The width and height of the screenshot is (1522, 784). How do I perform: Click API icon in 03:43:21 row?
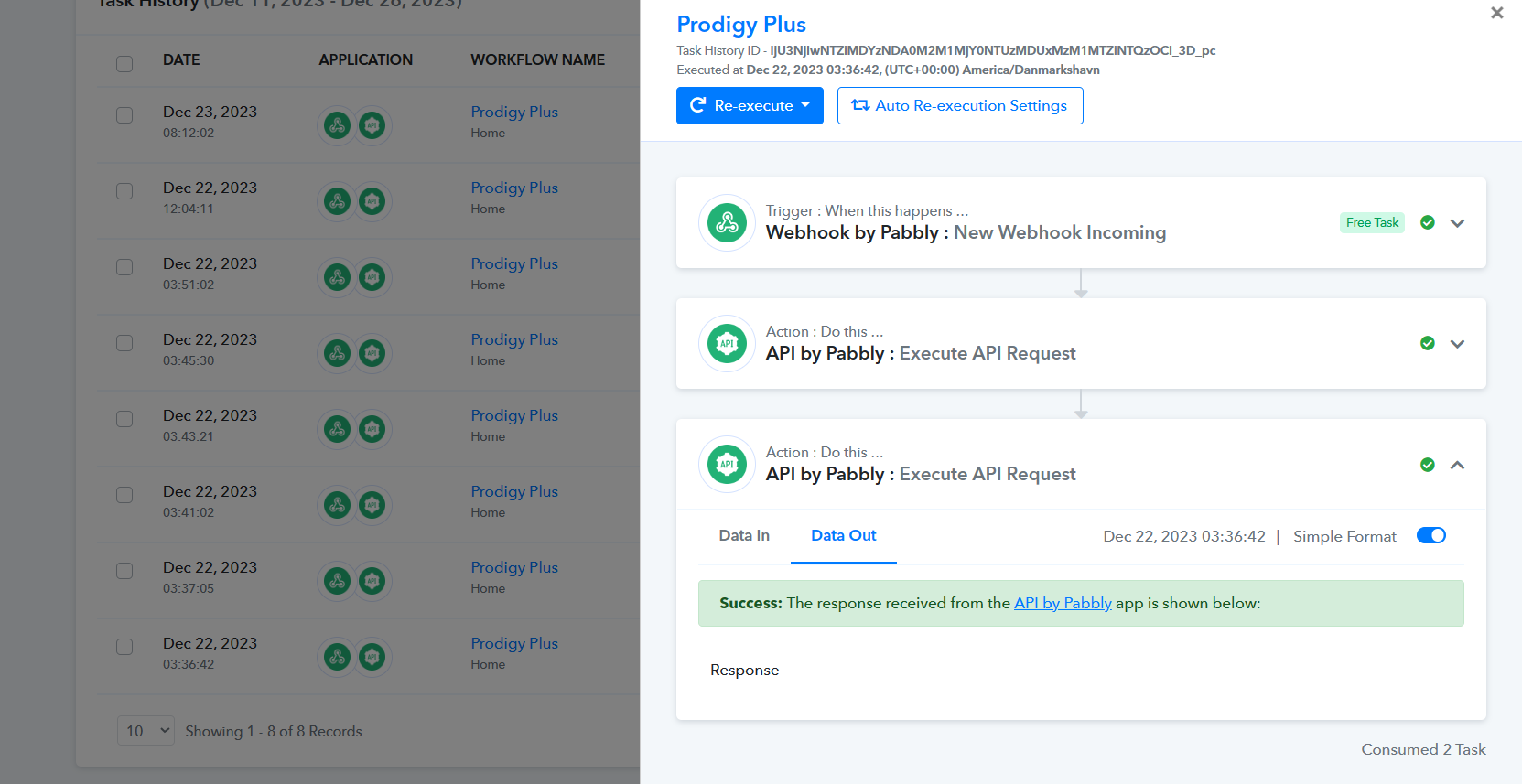372,429
